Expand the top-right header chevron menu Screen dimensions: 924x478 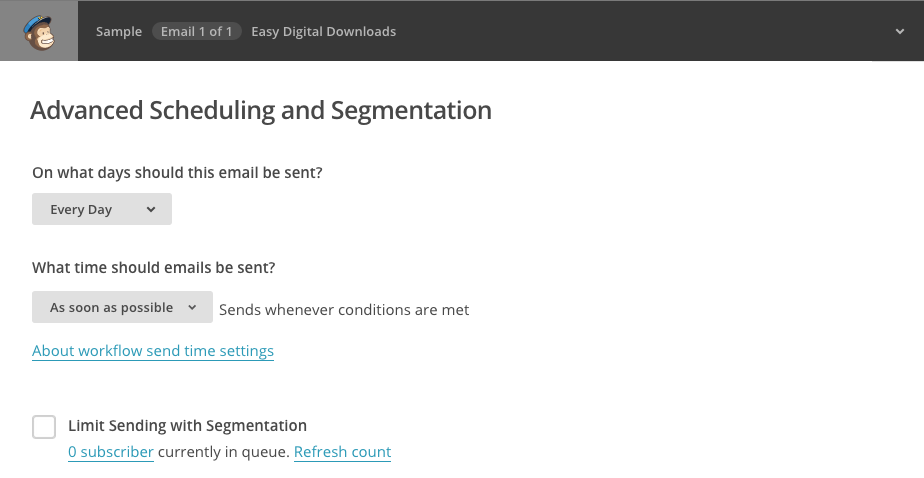tap(899, 32)
